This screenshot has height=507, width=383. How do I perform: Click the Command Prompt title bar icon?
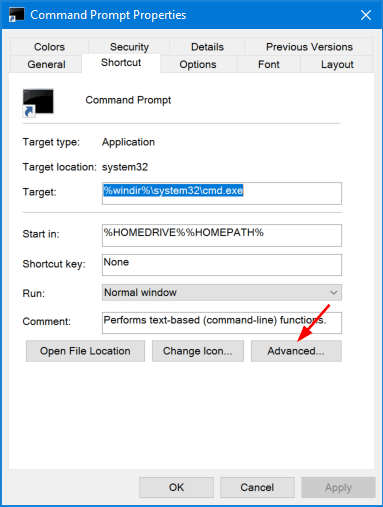point(16,15)
